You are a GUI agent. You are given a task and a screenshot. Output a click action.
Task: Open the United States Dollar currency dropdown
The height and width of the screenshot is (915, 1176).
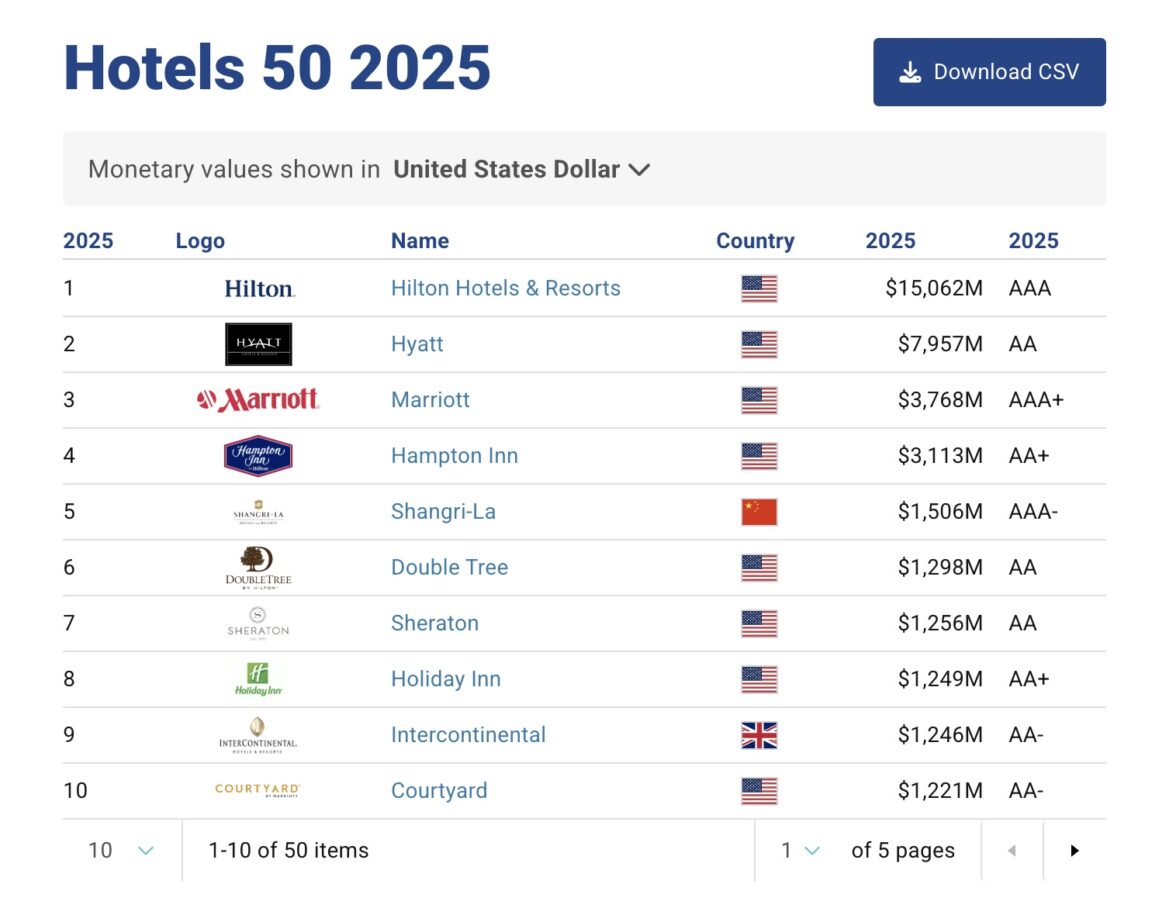(x=521, y=170)
